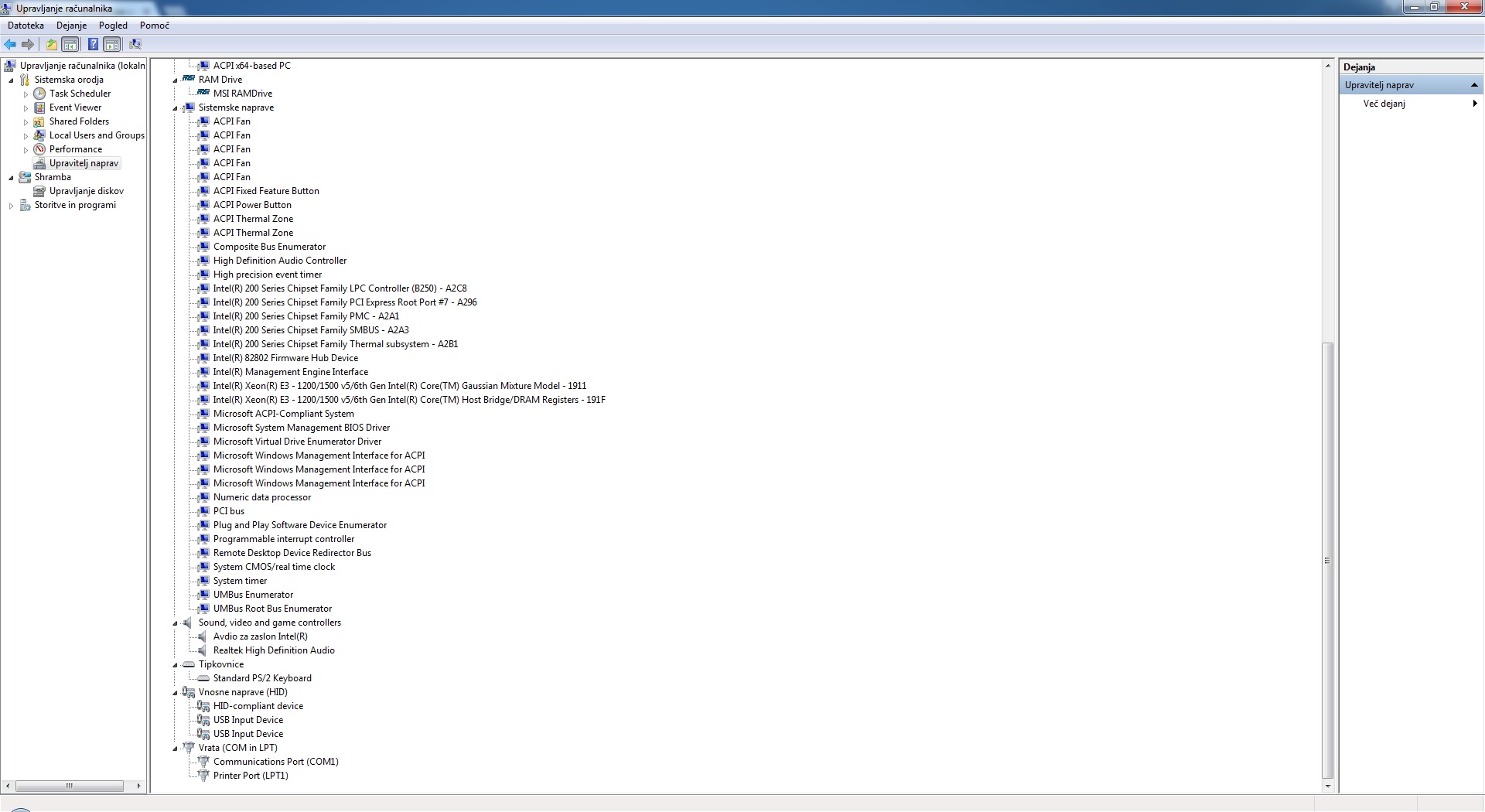Open the Datoteka menu

tap(26, 26)
